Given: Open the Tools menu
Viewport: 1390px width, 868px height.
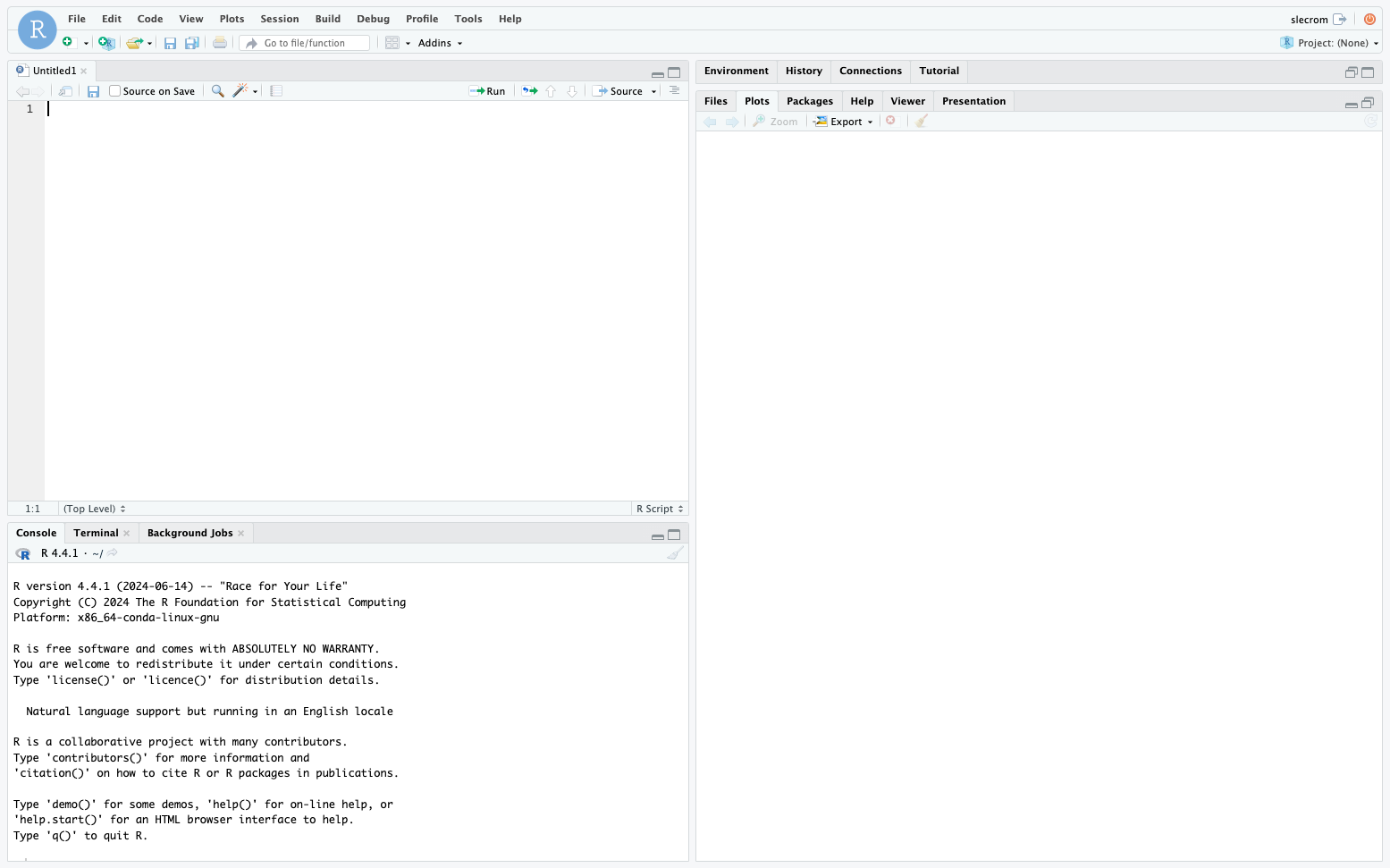Looking at the screenshot, I should tap(468, 19).
